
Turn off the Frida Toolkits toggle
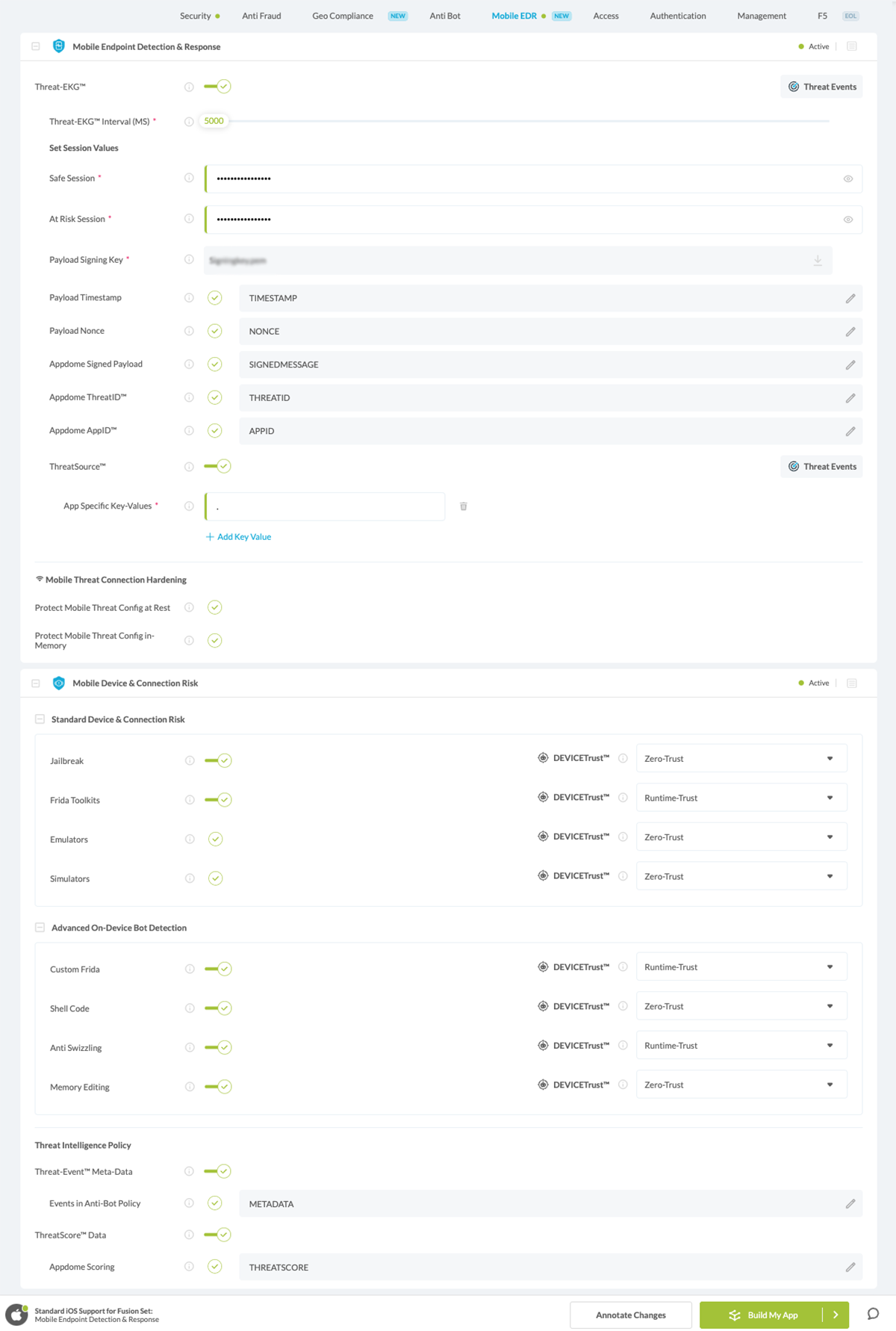(x=219, y=800)
